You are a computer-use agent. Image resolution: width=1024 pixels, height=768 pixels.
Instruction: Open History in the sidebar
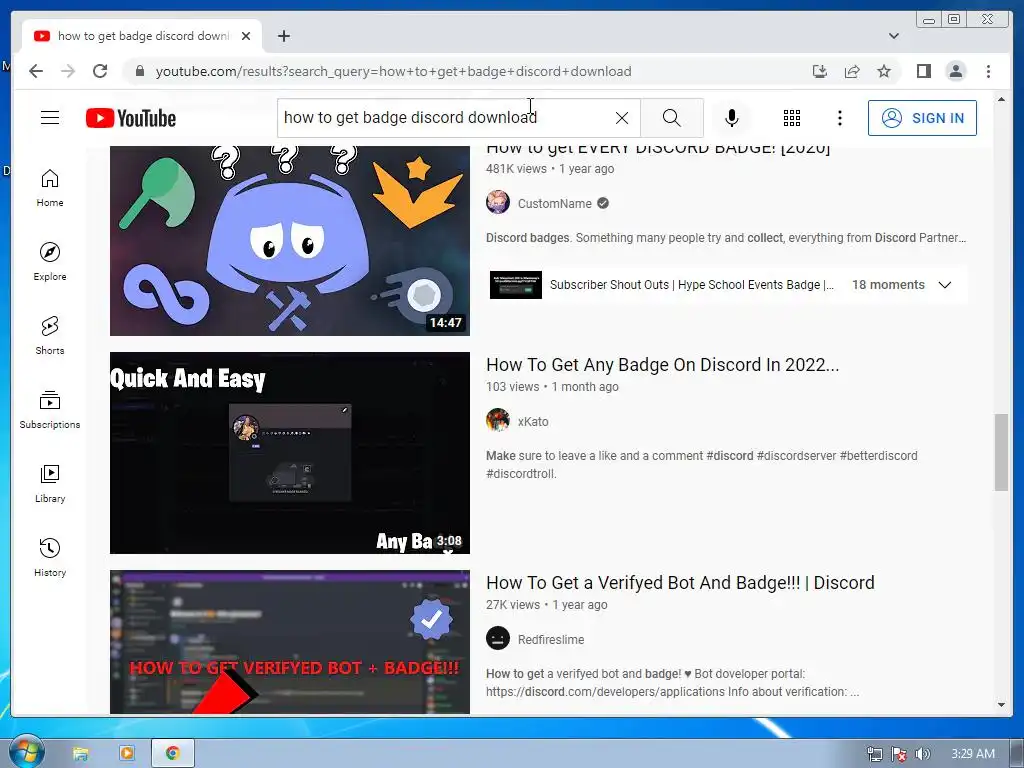click(50, 557)
